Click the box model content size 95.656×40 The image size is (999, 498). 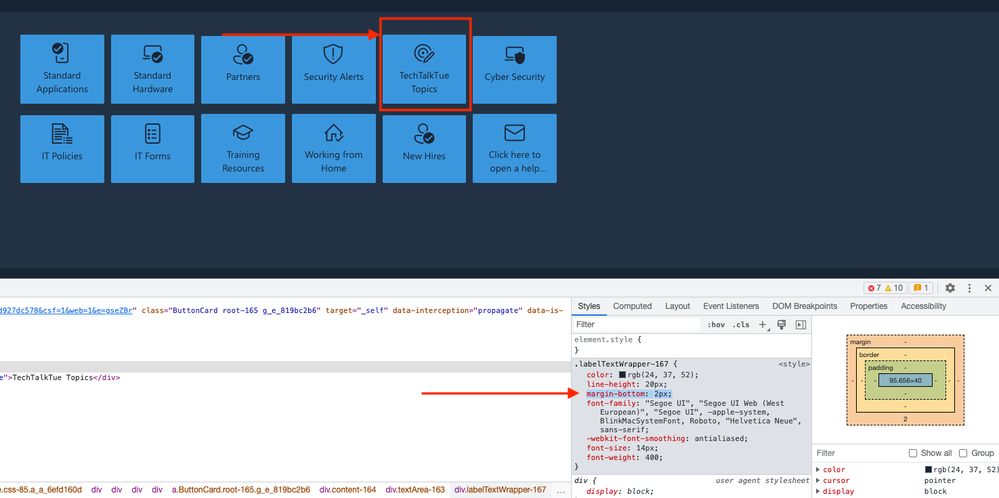pos(905,380)
